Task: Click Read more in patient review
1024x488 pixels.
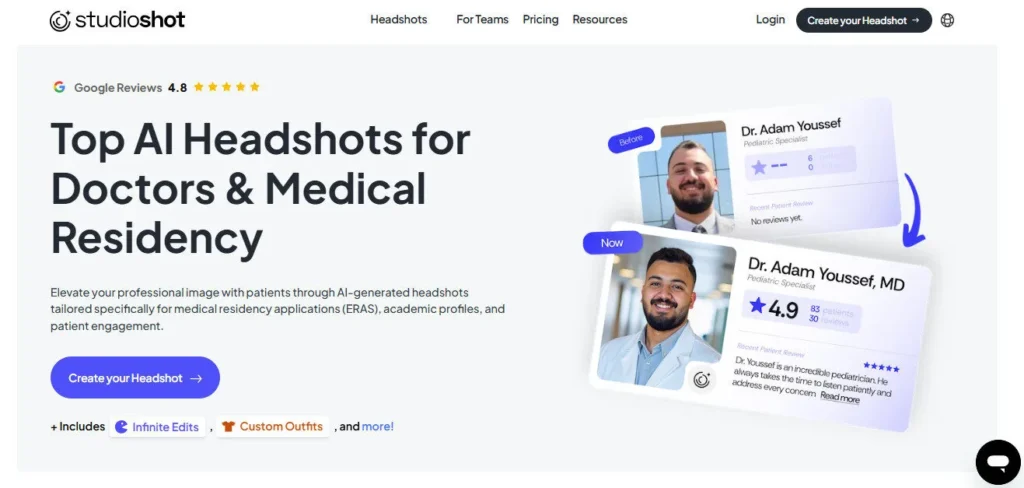Action: (840, 397)
